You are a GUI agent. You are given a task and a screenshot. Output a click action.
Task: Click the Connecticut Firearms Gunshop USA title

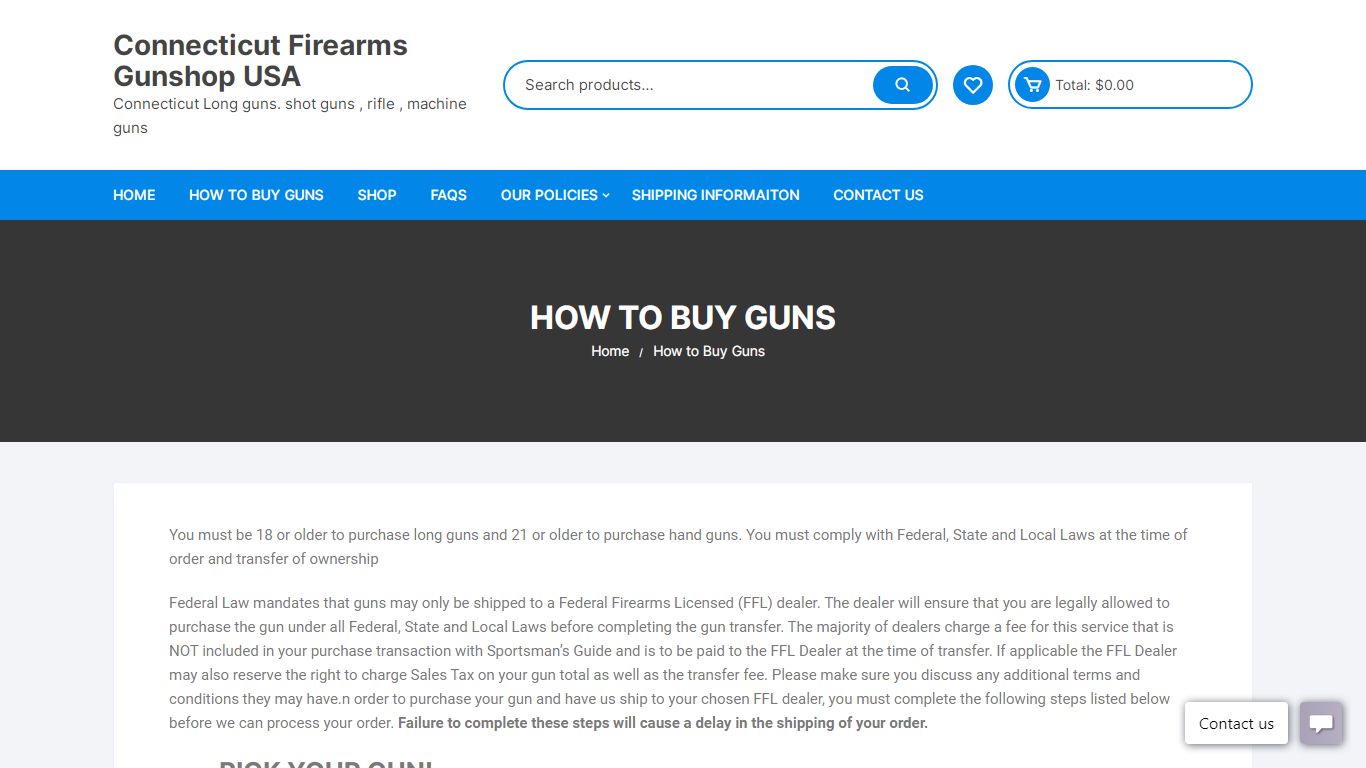coord(260,60)
